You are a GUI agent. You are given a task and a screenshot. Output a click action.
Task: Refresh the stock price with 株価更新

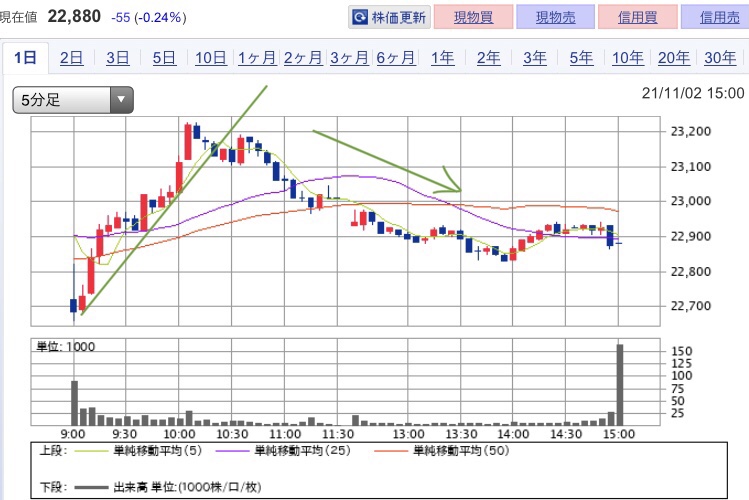coord(389,18)
